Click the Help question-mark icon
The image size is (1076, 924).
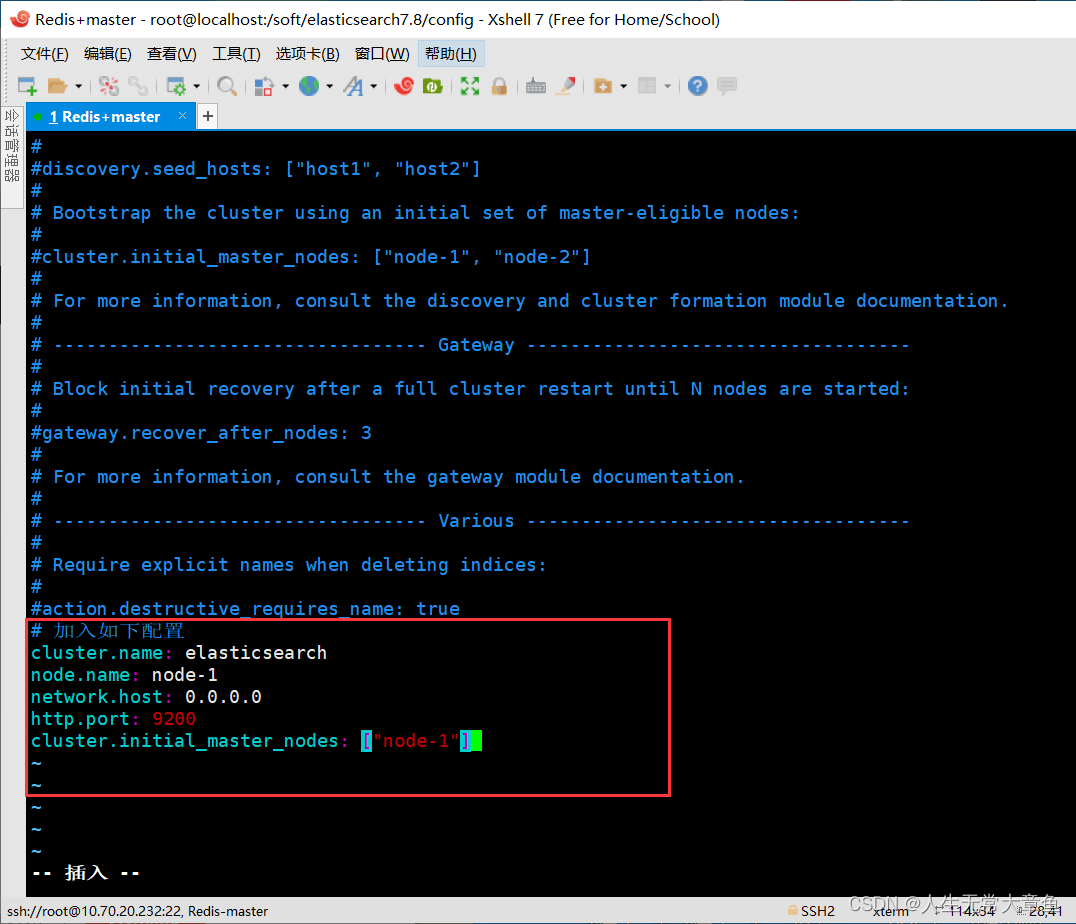coord(697,86)
